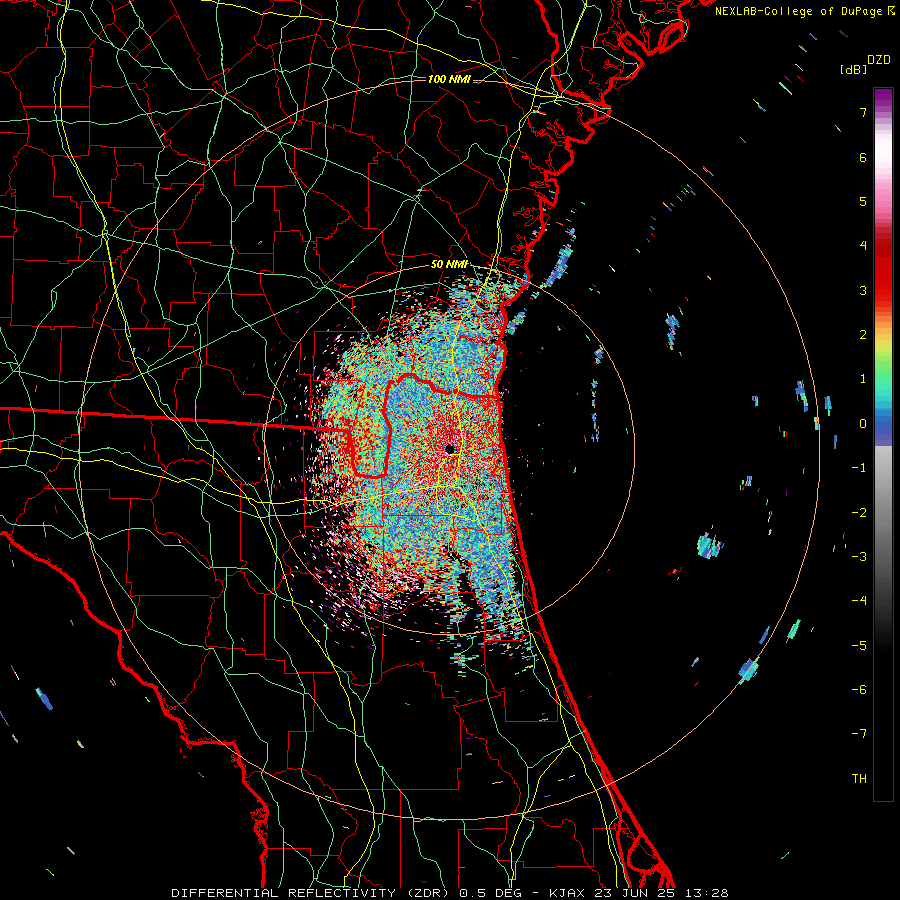Image resolution: width=900 pixels, height=900 pixels.
Task: Click the black KJAX radar site dot
Action: coord(451,449)
